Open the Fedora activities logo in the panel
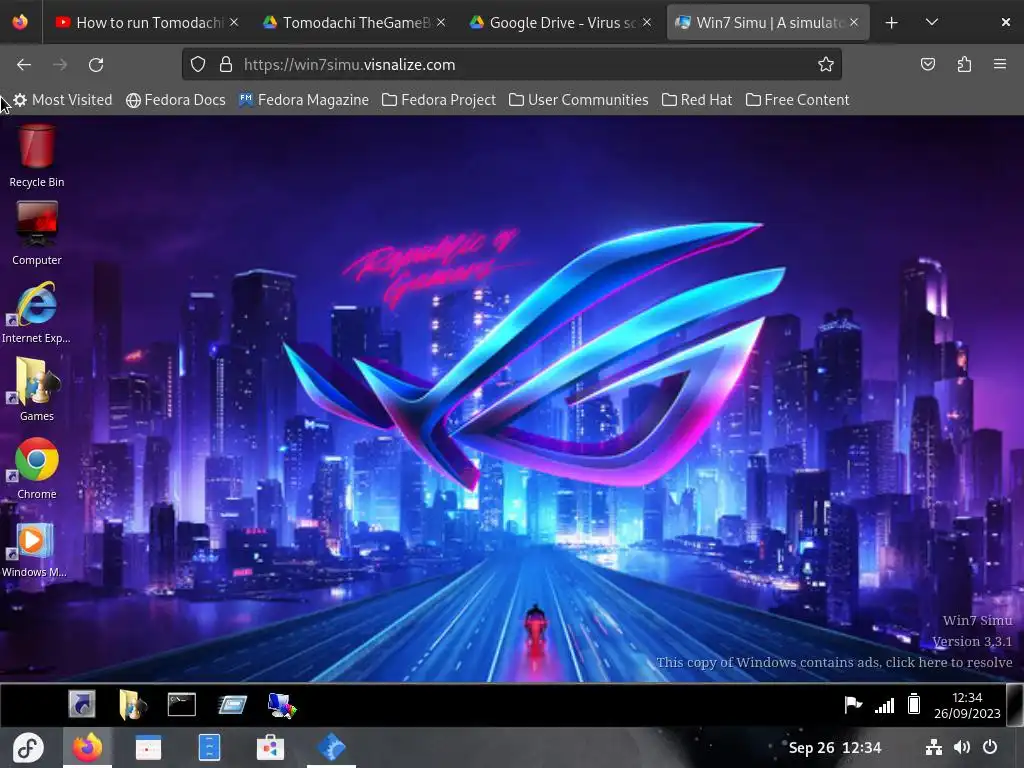Screen dimensions: 1024x768 point(28,748)
